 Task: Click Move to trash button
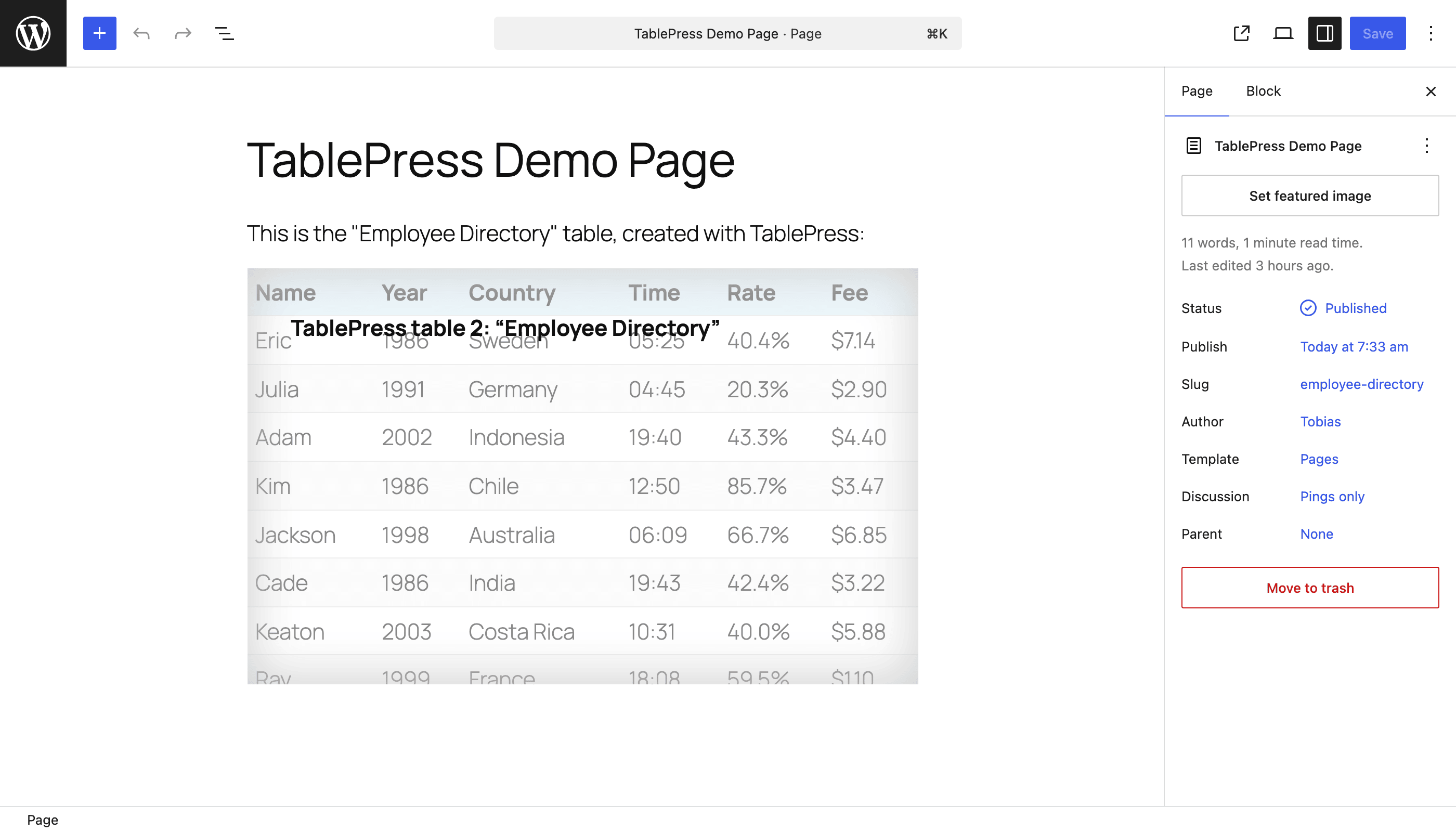1310,588
